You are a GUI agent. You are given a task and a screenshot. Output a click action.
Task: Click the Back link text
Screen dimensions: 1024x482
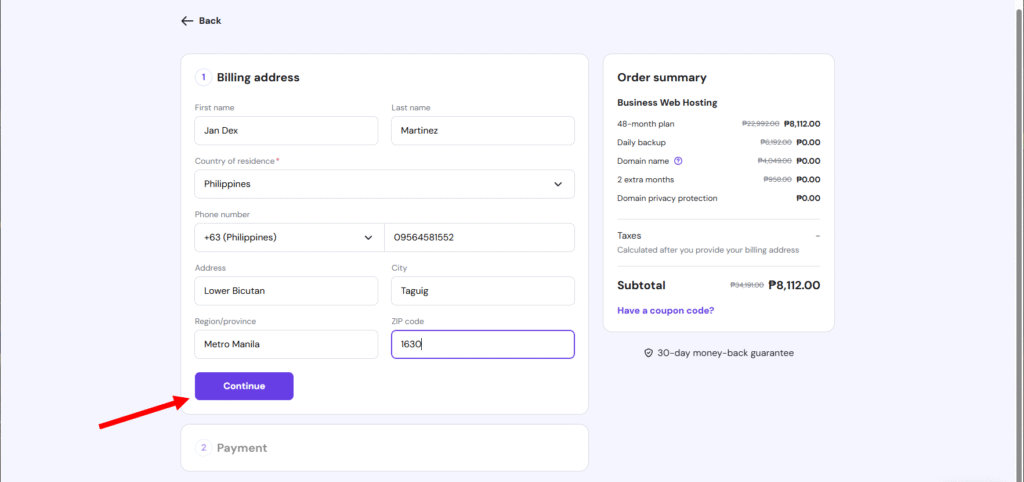click(x=210, y=21)
